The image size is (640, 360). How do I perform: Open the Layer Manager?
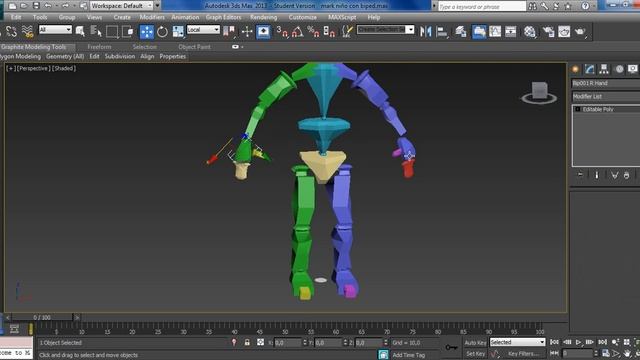[x=461, y=31]
